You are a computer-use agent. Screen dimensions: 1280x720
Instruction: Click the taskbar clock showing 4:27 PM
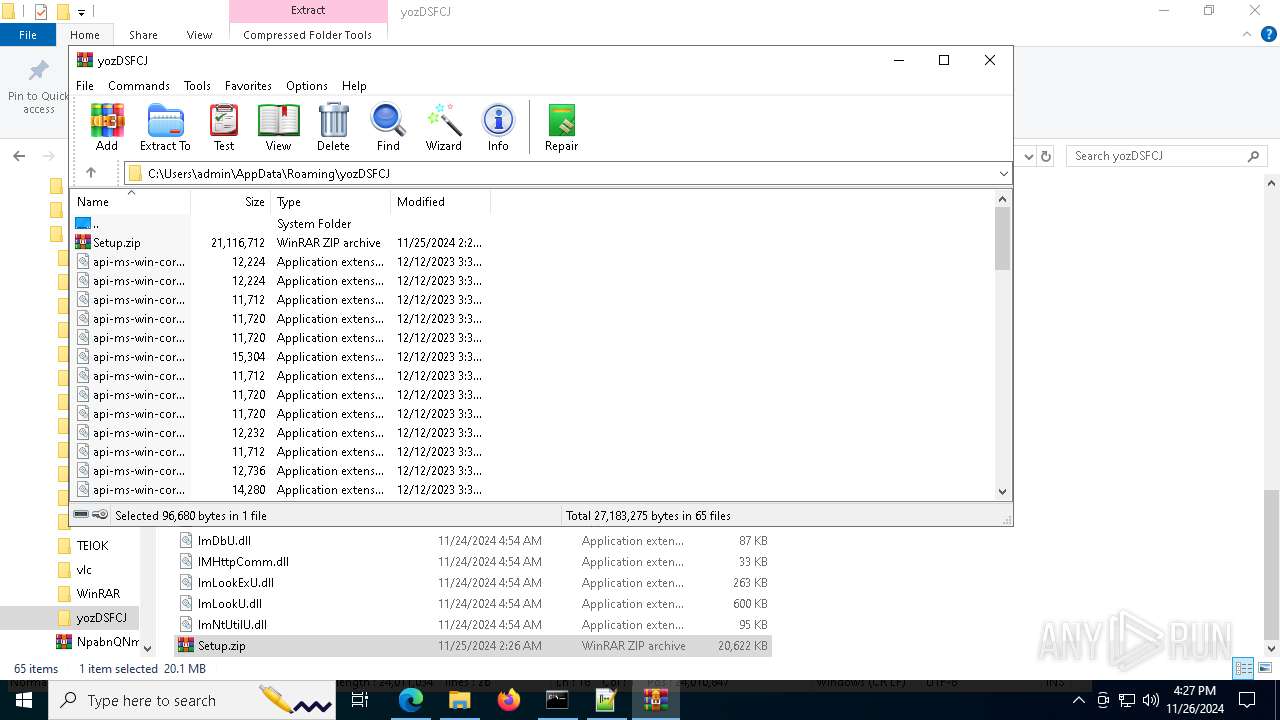pos(1194,700)
